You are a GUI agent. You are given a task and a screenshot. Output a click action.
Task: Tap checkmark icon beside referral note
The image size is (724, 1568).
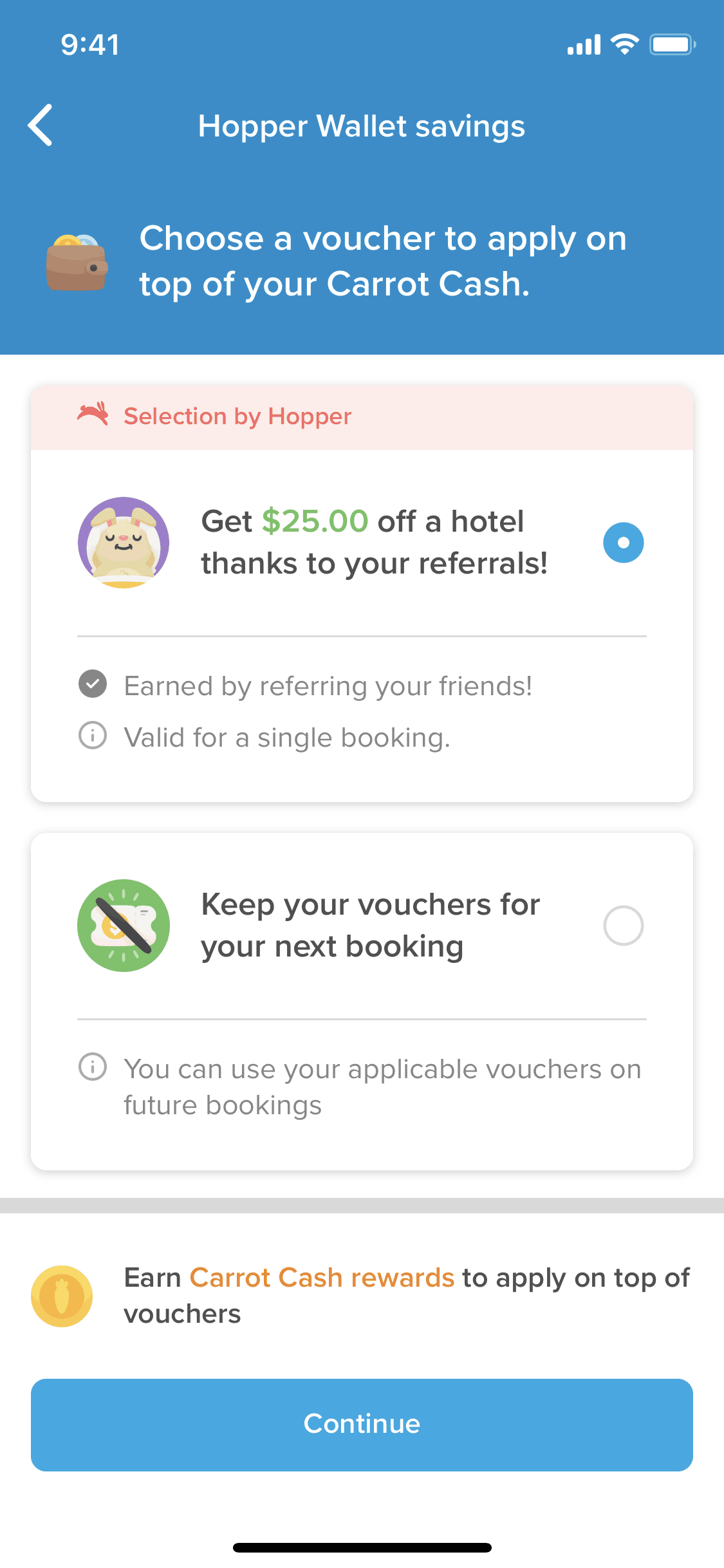point(93,684)
